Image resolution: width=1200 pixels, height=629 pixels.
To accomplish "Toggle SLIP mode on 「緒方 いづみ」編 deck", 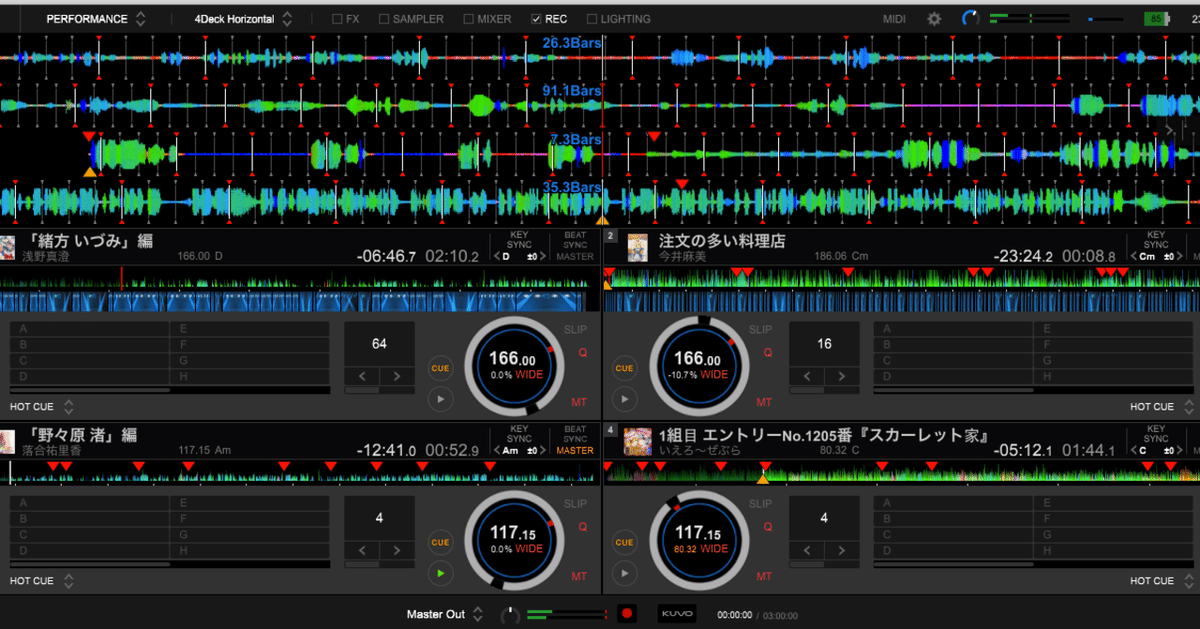I will click(576, 329).
